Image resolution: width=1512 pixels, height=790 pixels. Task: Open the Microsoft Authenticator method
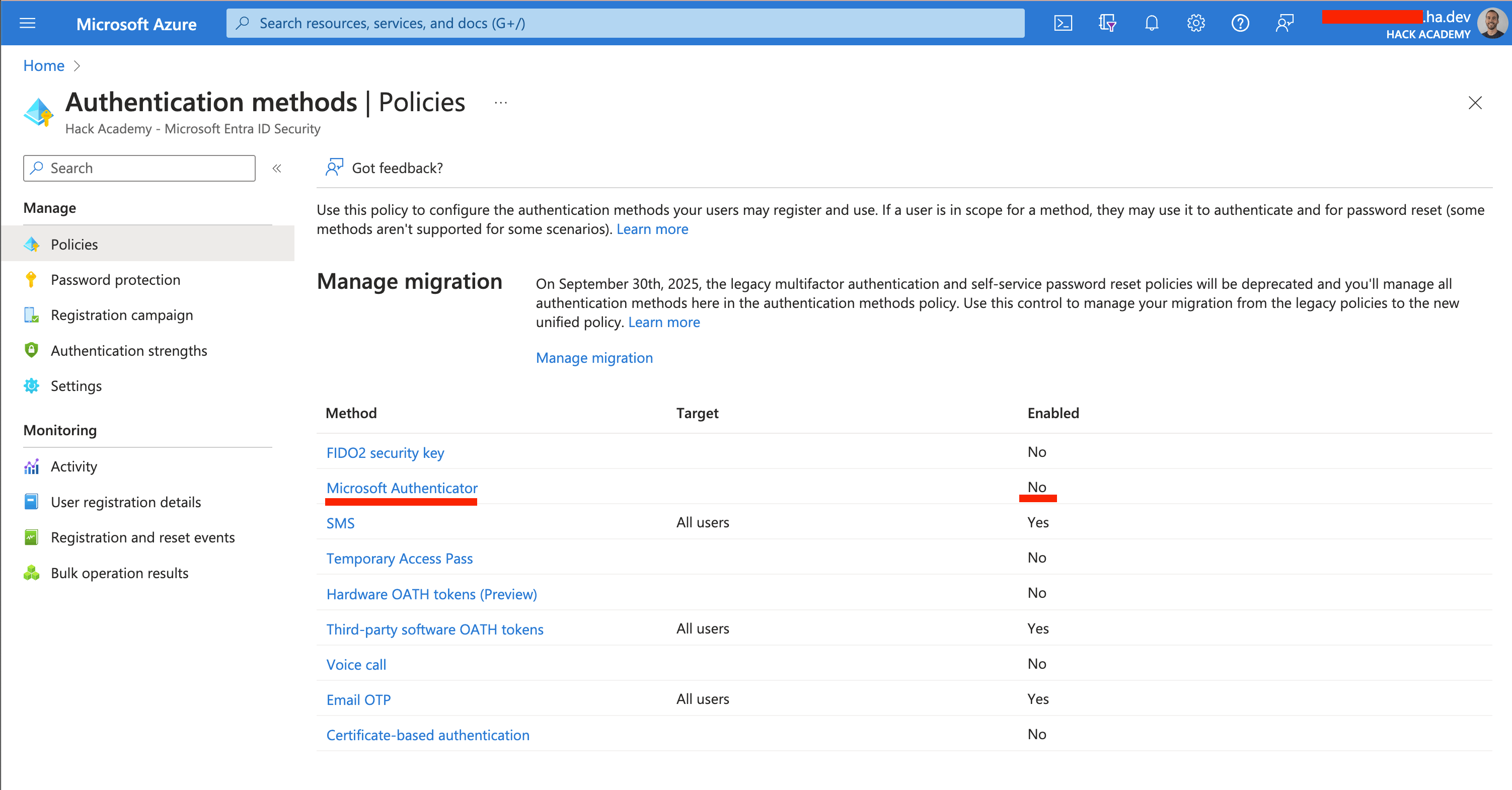402,488
